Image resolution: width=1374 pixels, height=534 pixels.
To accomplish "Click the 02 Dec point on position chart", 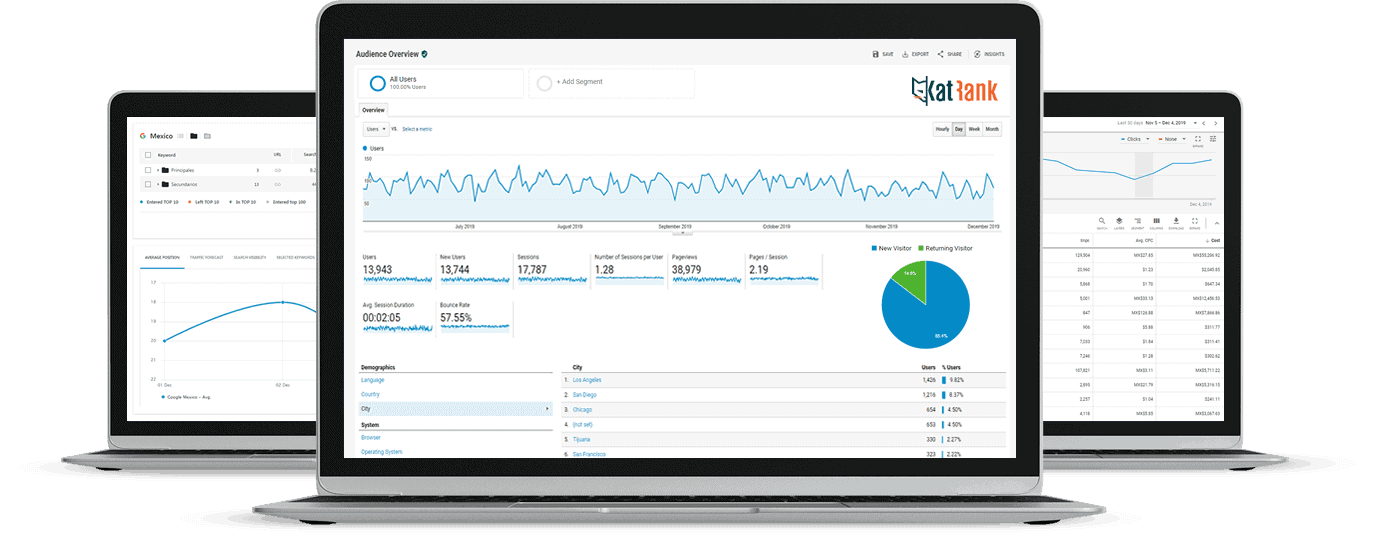I will coord(283,302).
